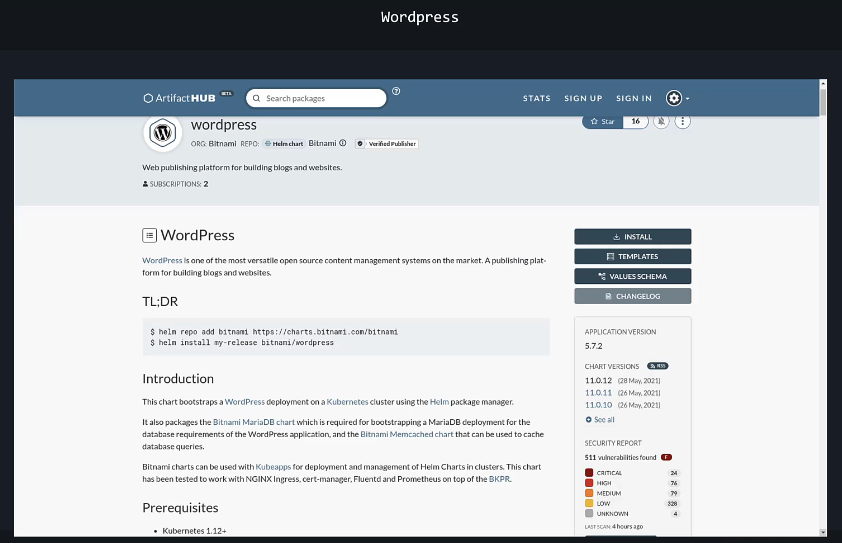
Task: Select chart version 11.0.11
Action: tap(598, 393)
